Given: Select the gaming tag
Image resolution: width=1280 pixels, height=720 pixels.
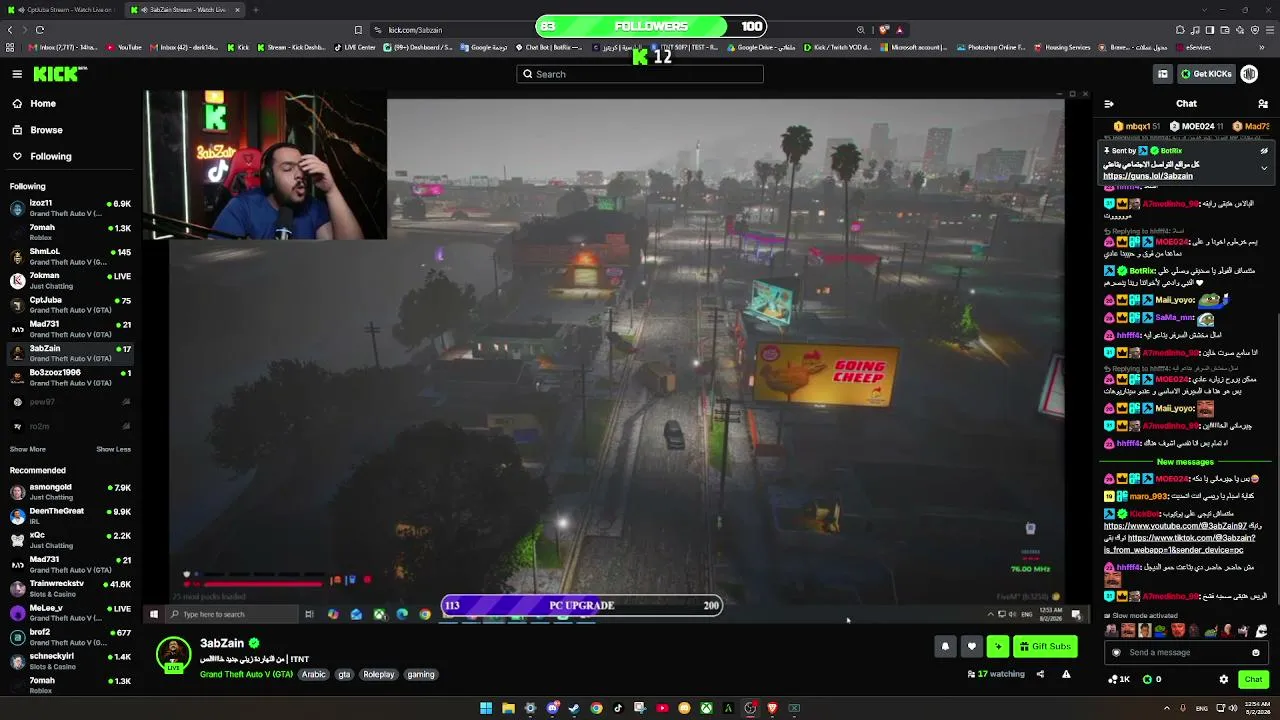Looking at the screenshot, I should pyautogui.click(x=421, y=675).
